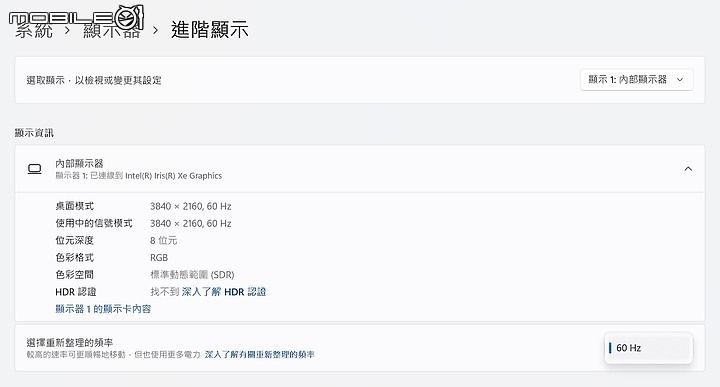Click breadcrumb chevron before 進階顯示

coord(156,31)
